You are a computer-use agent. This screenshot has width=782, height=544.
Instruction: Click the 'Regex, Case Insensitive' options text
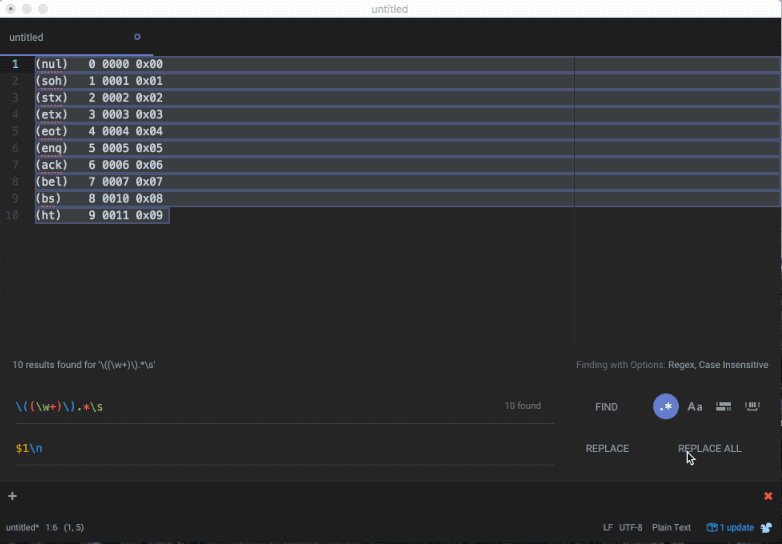(718, 365)
